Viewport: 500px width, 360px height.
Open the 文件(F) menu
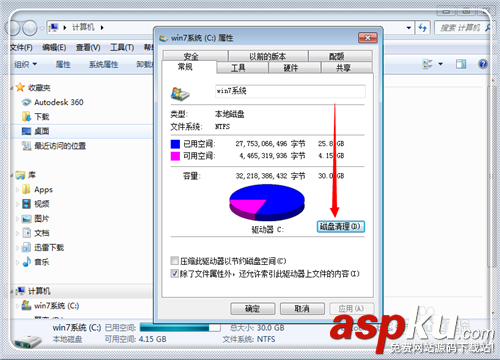(21, 48)
